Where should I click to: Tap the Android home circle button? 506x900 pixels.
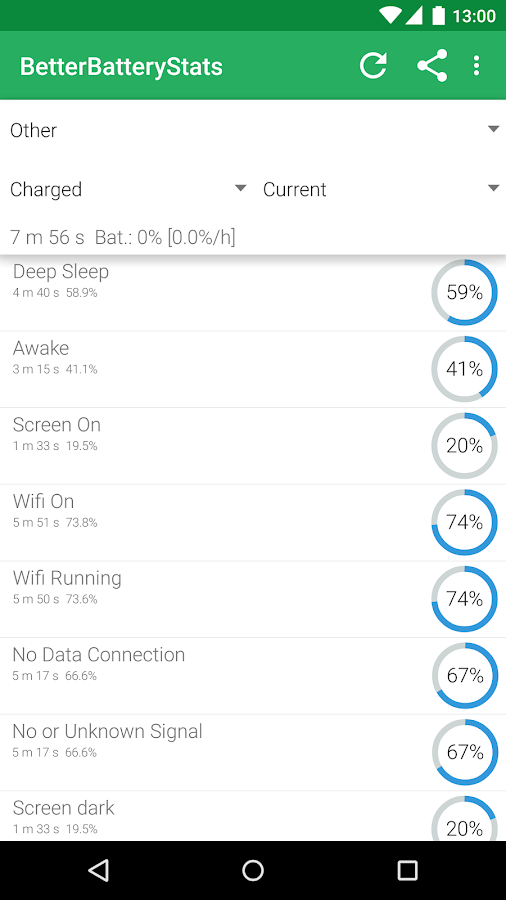tap(252, 870)
